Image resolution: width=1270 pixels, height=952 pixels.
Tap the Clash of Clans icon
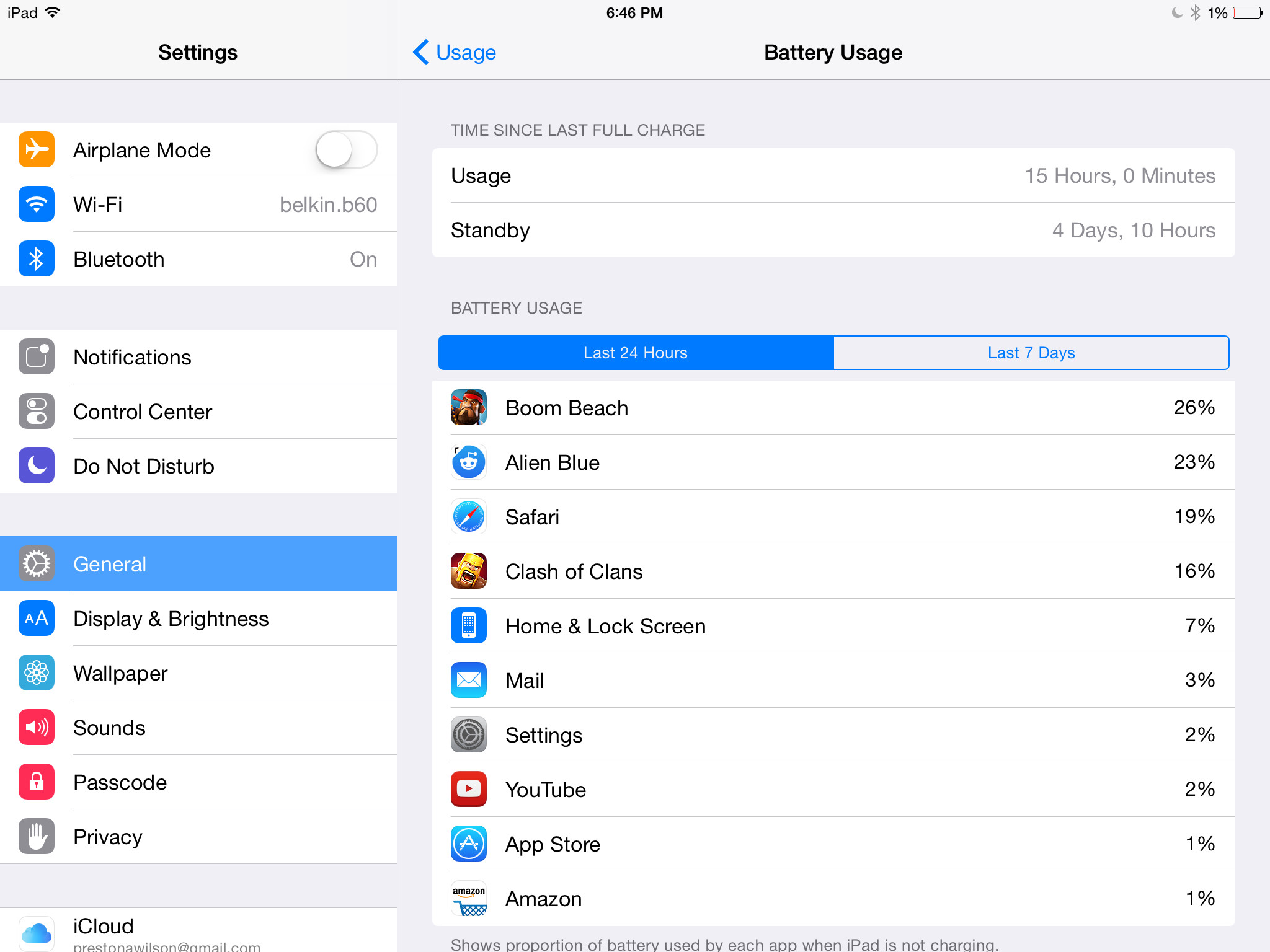click(468, 571)
